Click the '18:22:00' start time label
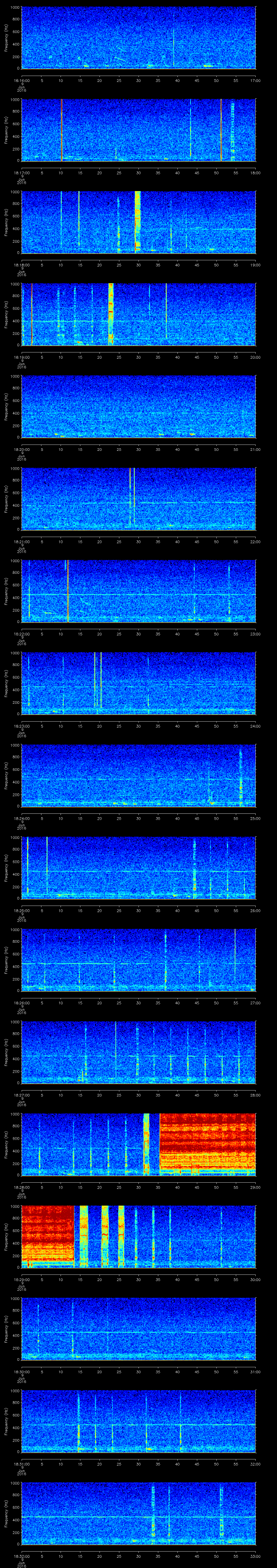This screenshot has height=1568, width=277. pyautogui.click(x=21, y=634)
